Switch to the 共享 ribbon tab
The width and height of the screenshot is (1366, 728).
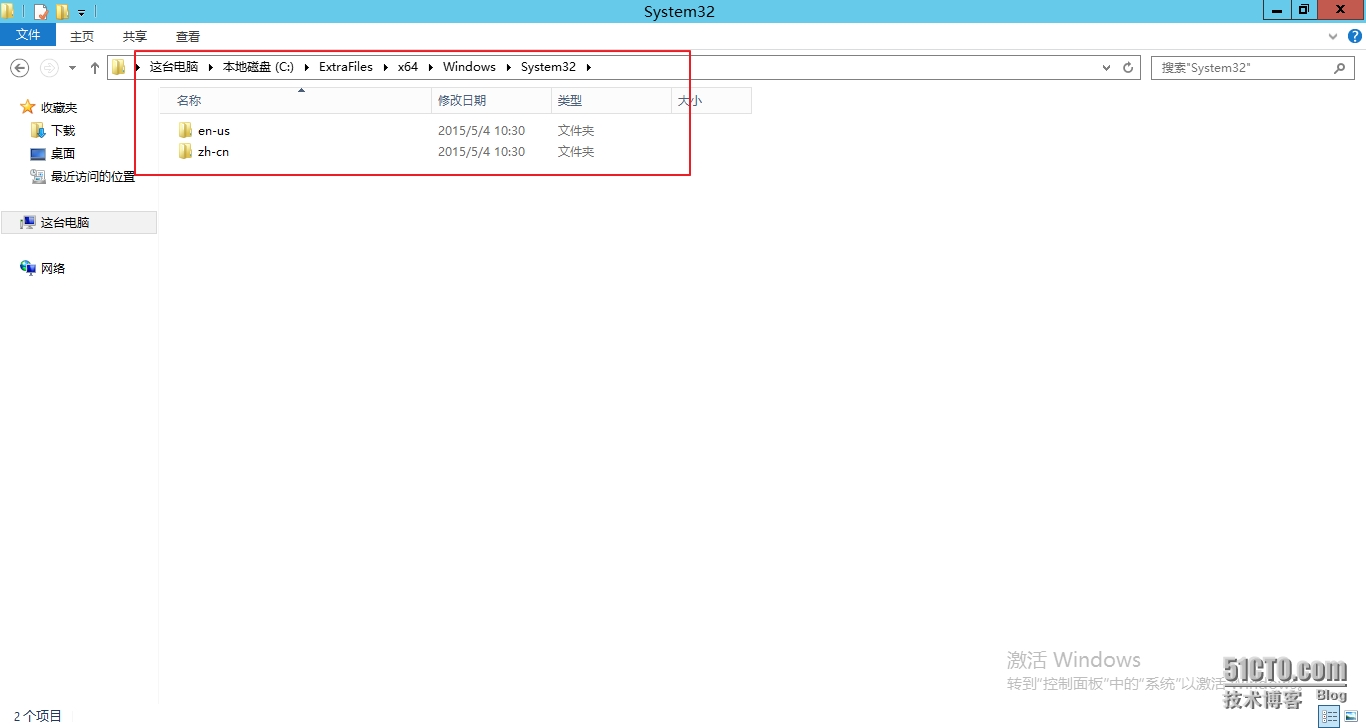pos(135,36)
